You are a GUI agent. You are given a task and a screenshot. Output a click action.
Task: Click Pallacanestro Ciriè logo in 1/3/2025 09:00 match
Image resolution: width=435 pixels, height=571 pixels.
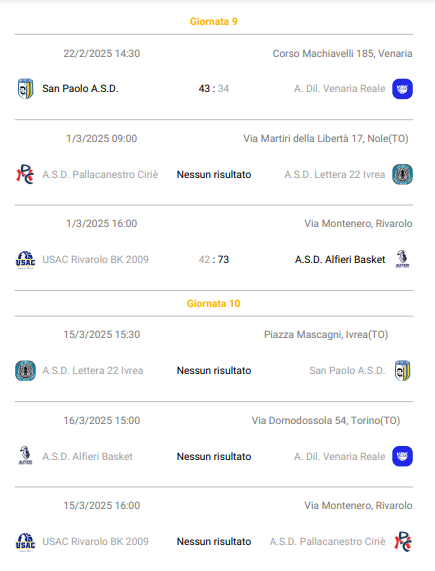(x=25, y=174)
